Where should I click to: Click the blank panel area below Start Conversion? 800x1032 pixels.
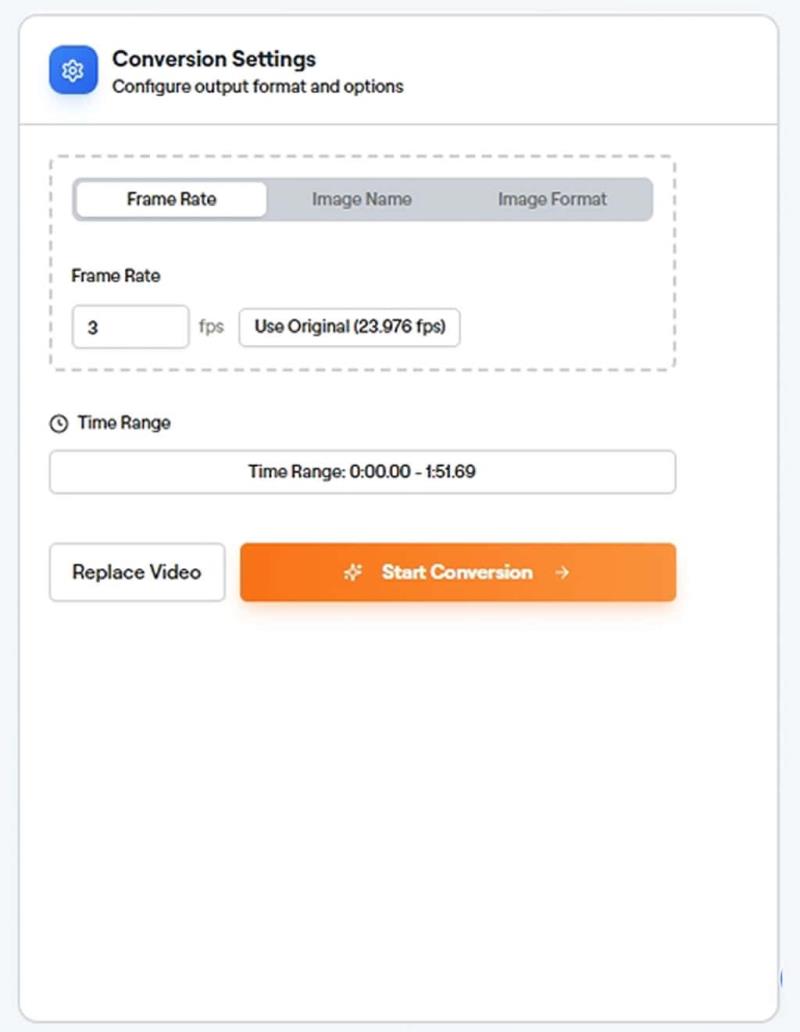tap(400, 800)
